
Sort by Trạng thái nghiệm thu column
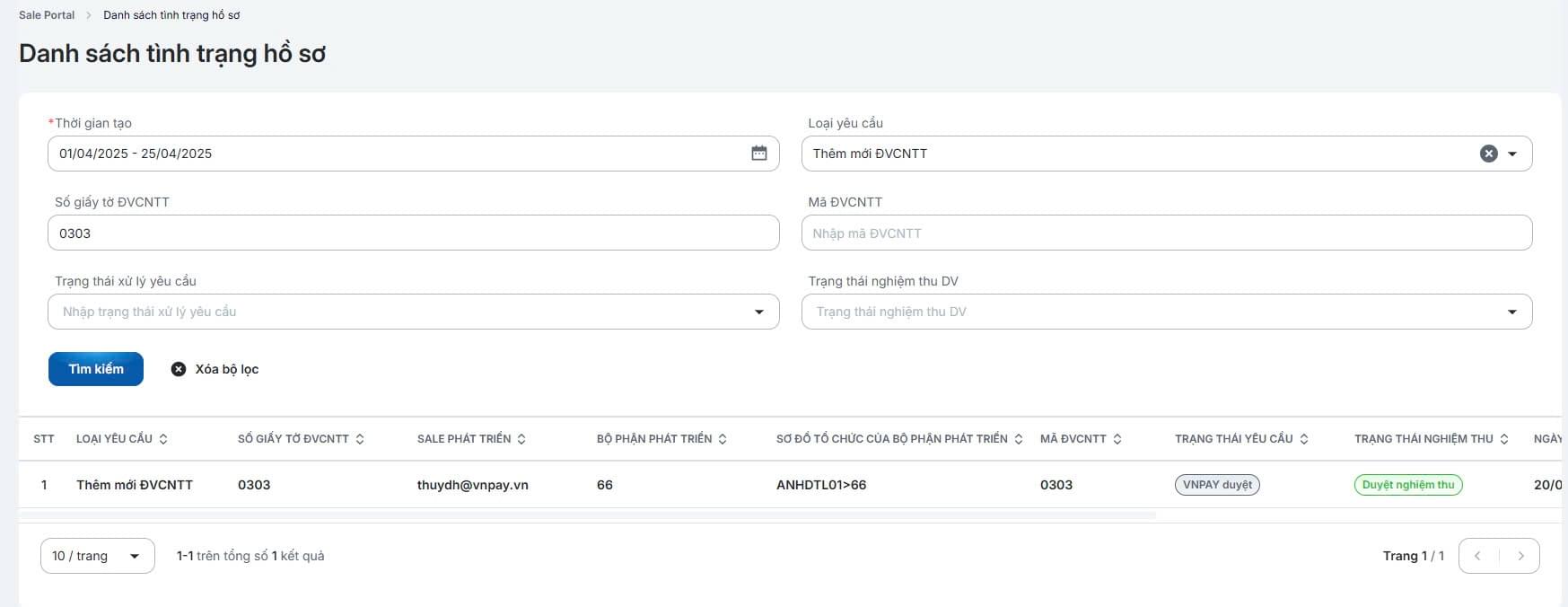click(x=1504, y=439)
